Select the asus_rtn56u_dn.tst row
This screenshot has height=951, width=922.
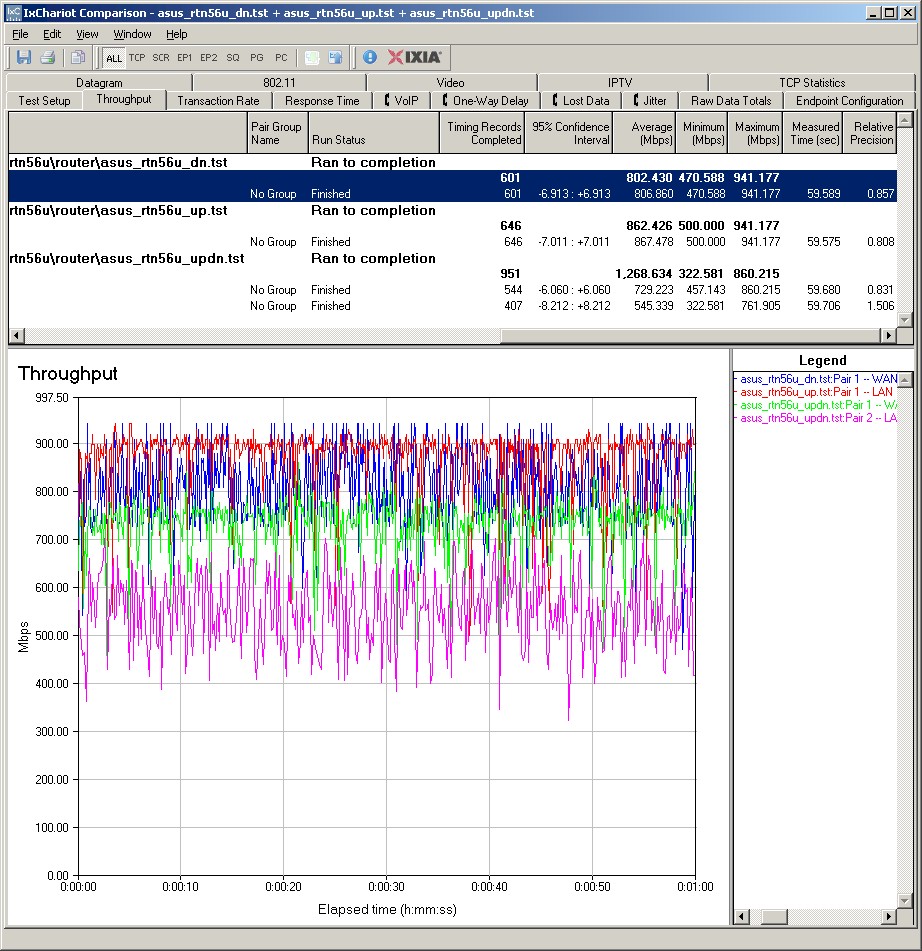[x=453, y=163]
